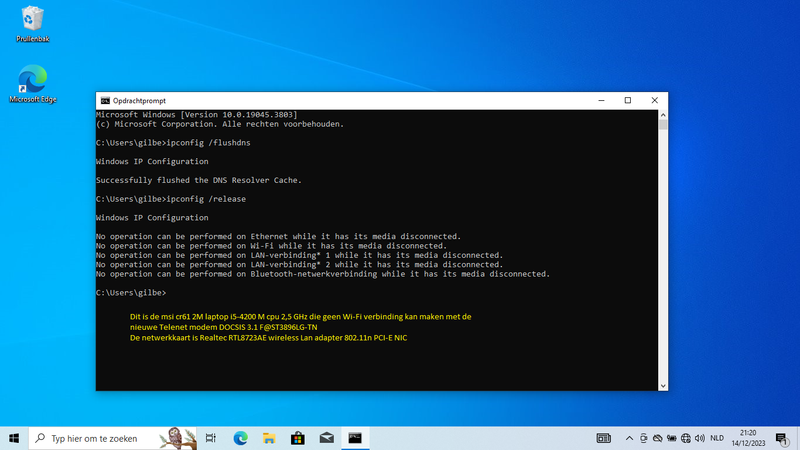Click the line mentioning Bluetooth-netwerkverbinding

(323, 274)
